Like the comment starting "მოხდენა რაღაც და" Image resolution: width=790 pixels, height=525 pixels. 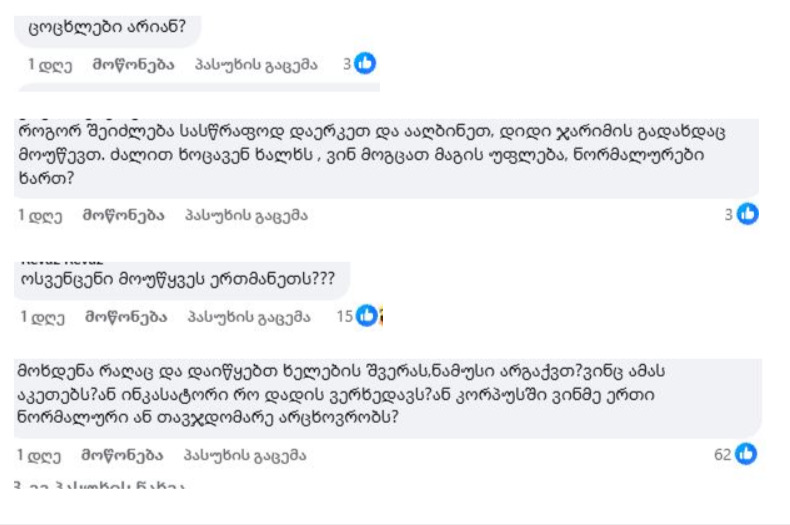[x=122, y=455]
